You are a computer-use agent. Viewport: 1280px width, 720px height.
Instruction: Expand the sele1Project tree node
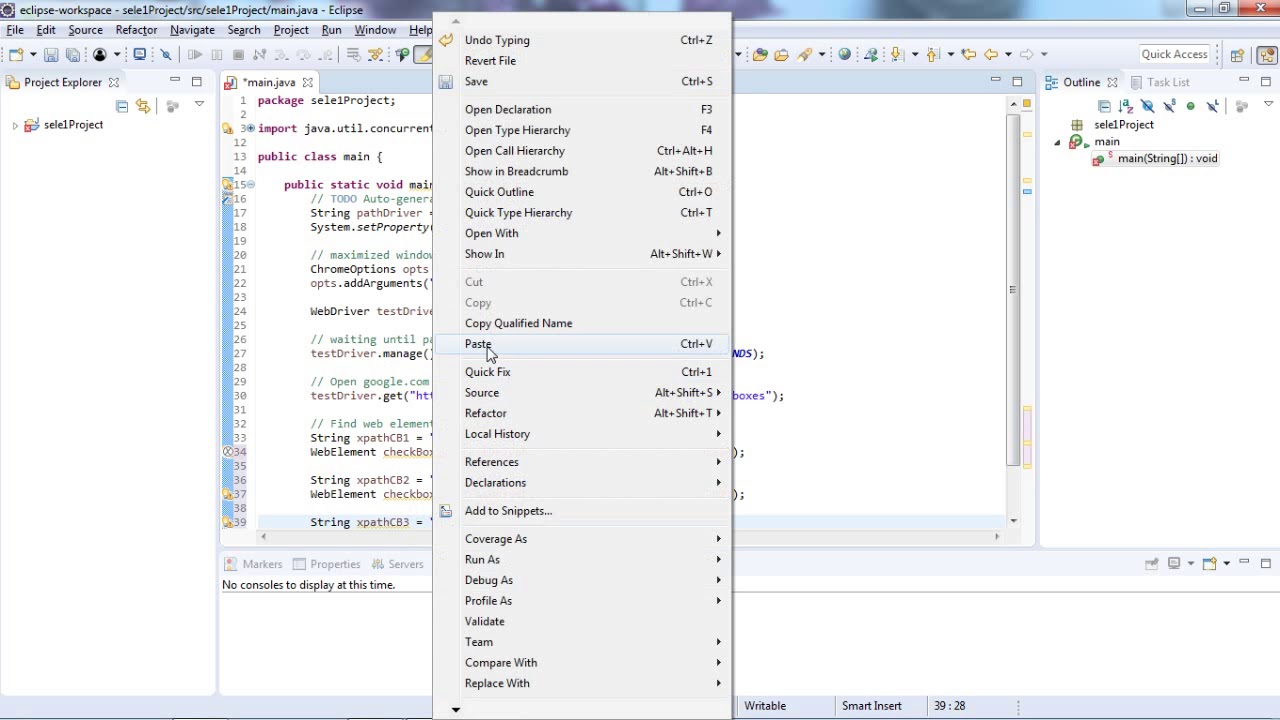point(15,125)
